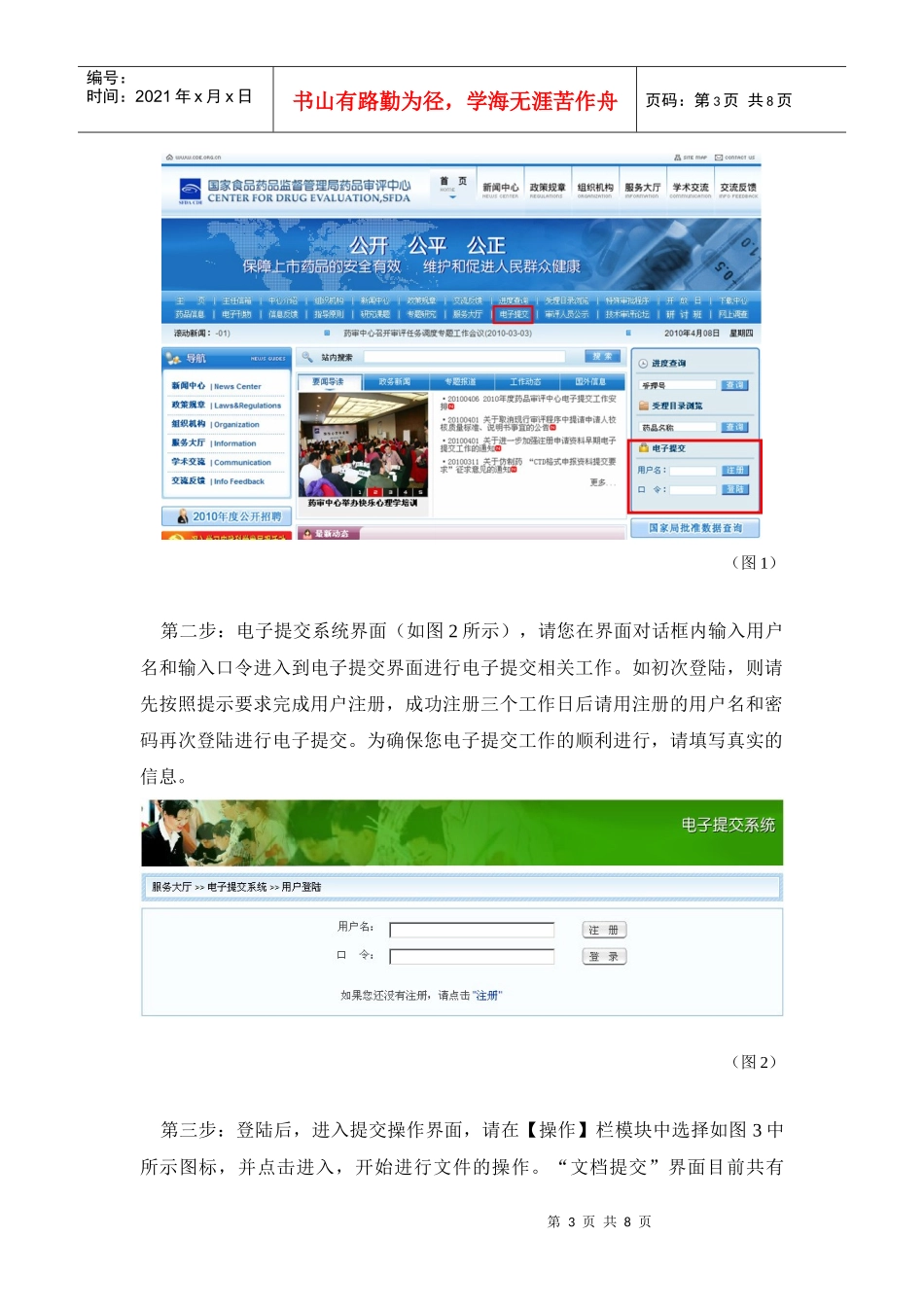Select the 政务新闻 news tab

click(x=395, y=382)
